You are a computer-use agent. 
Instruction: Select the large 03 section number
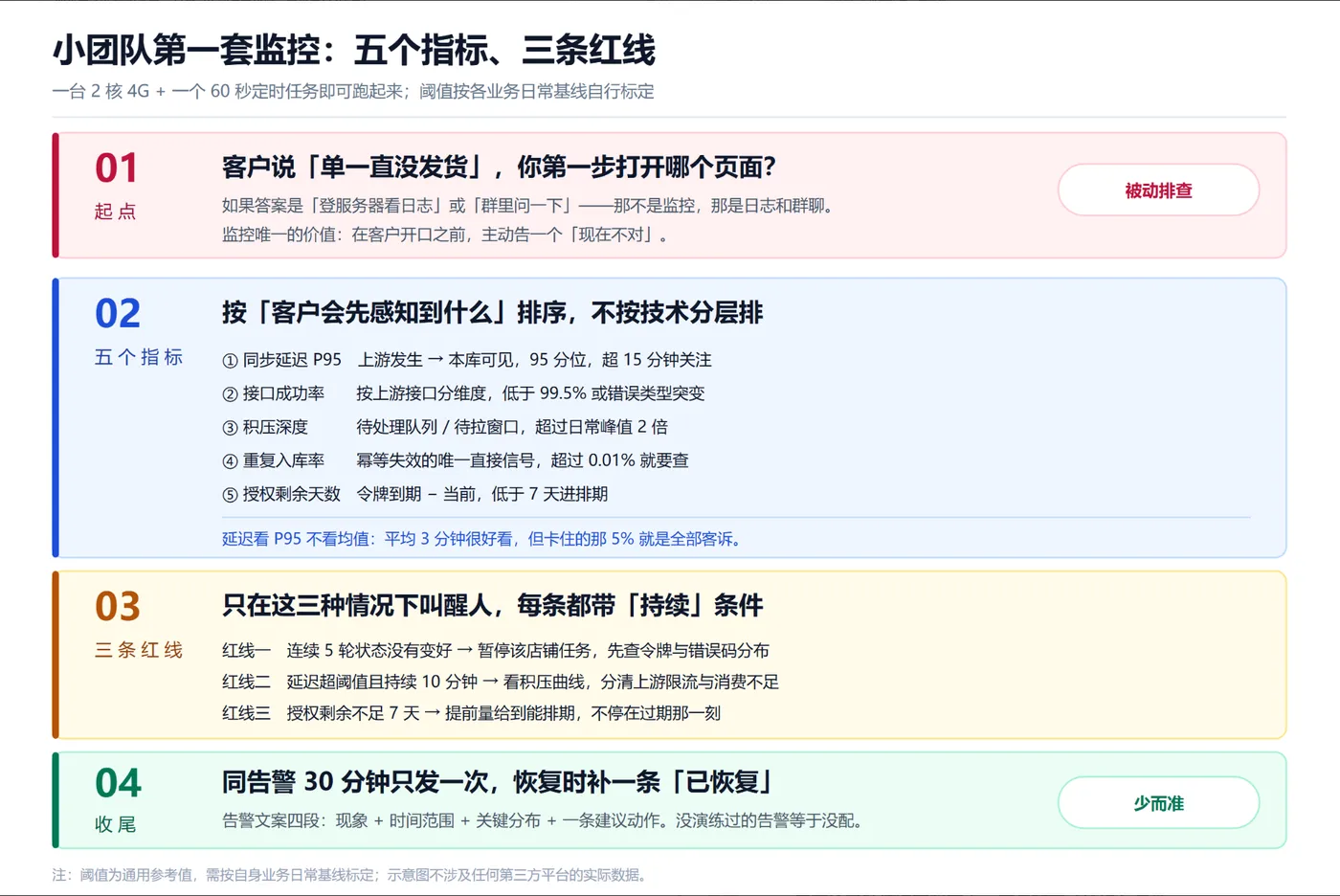[118, 606]
